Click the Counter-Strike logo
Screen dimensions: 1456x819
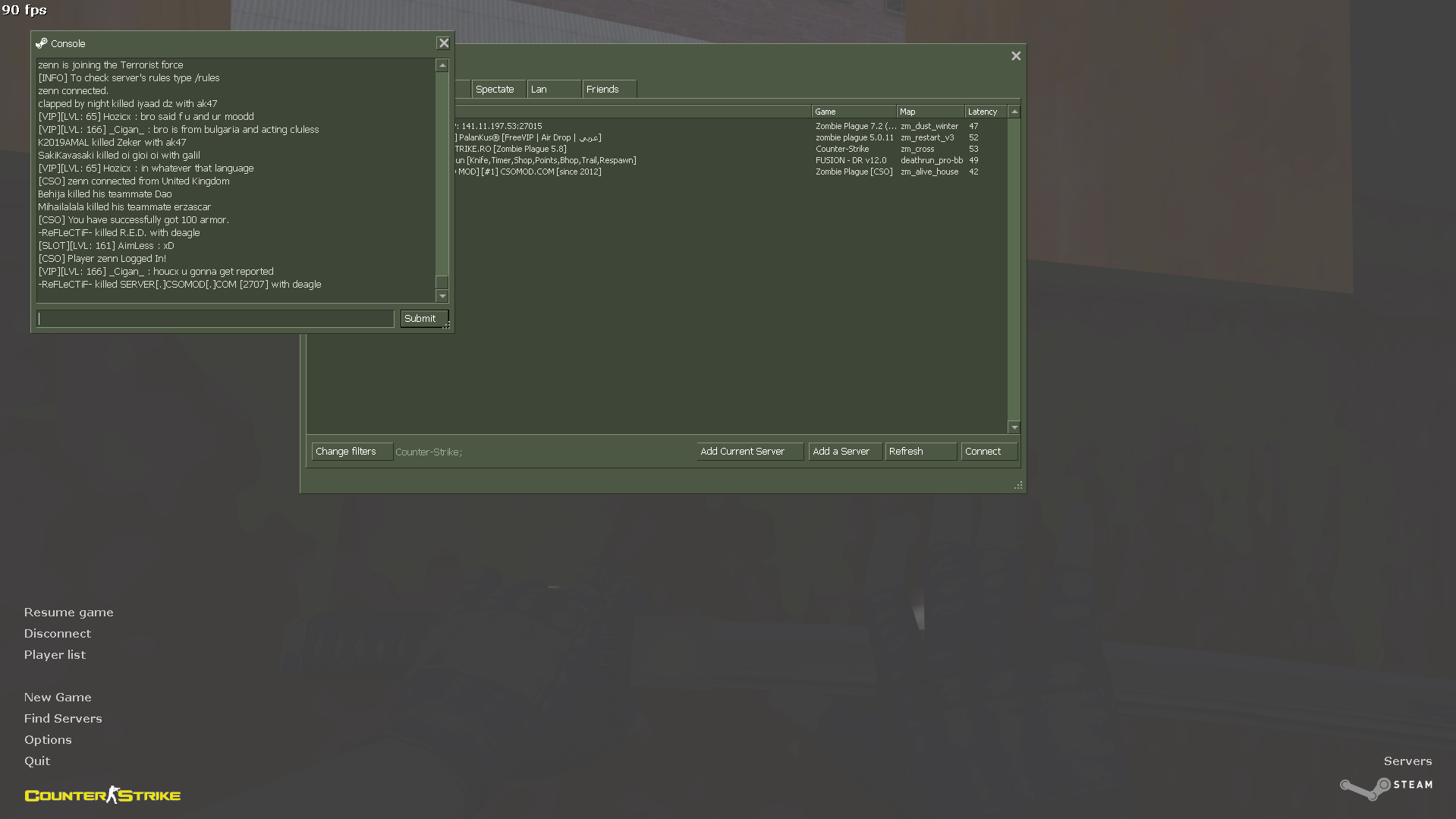click(x=102, y=795)
